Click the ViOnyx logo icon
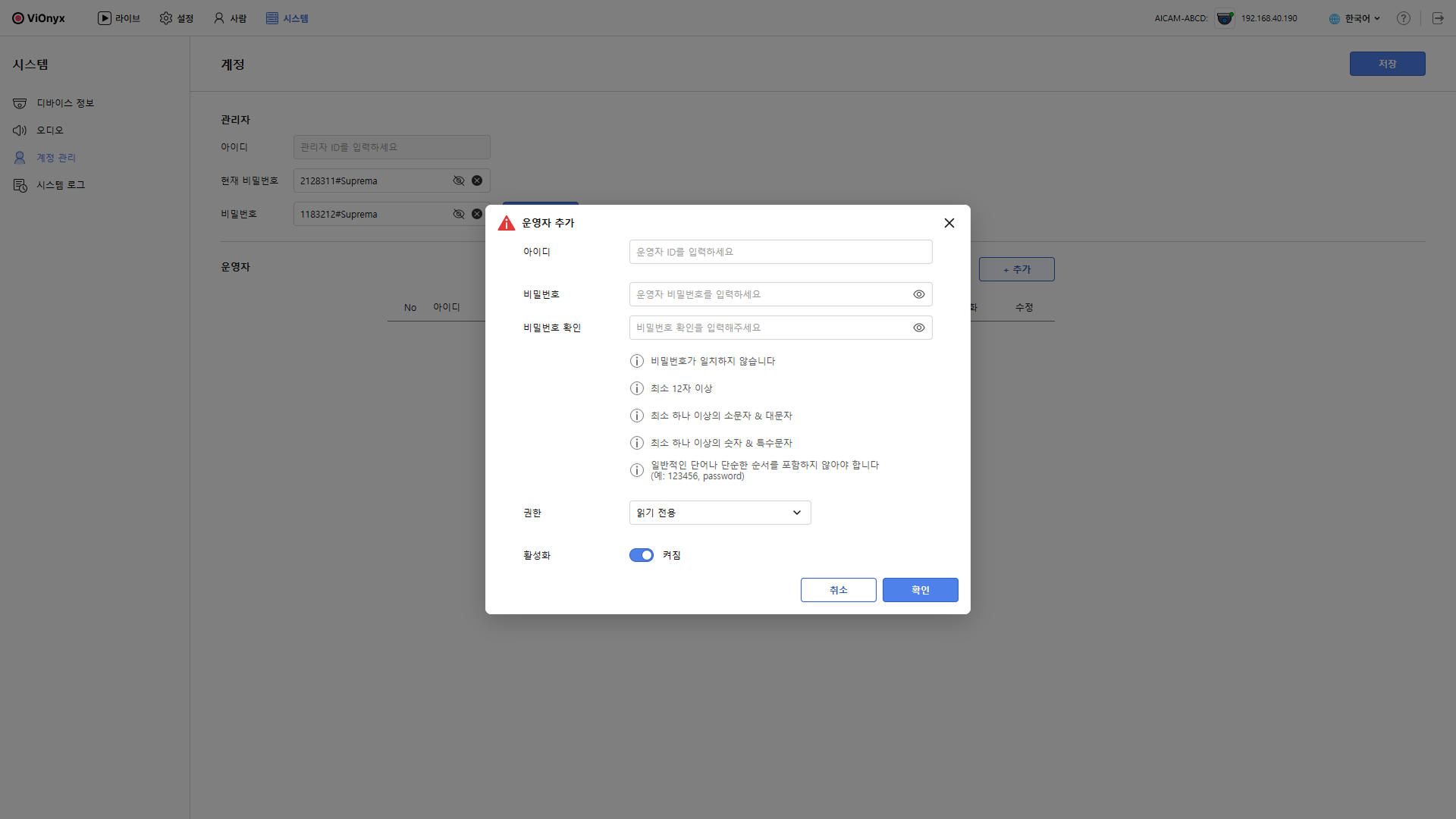The height and width of the screenshot is (819, 1456). point(18,18)
